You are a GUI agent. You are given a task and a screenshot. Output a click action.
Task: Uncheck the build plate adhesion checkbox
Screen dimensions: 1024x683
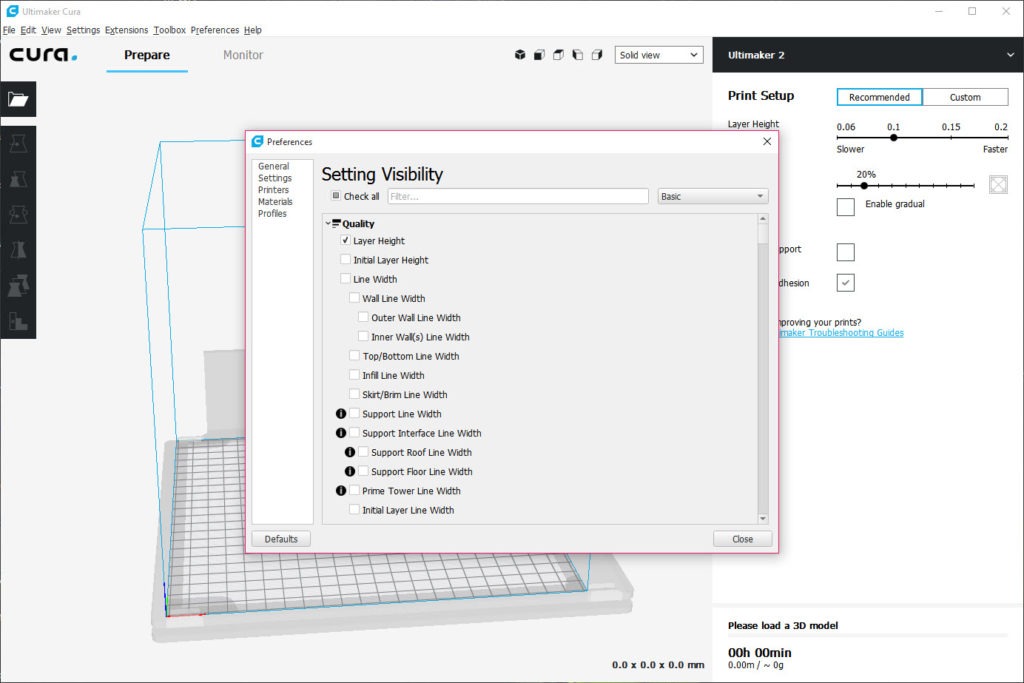coord(846,283)
